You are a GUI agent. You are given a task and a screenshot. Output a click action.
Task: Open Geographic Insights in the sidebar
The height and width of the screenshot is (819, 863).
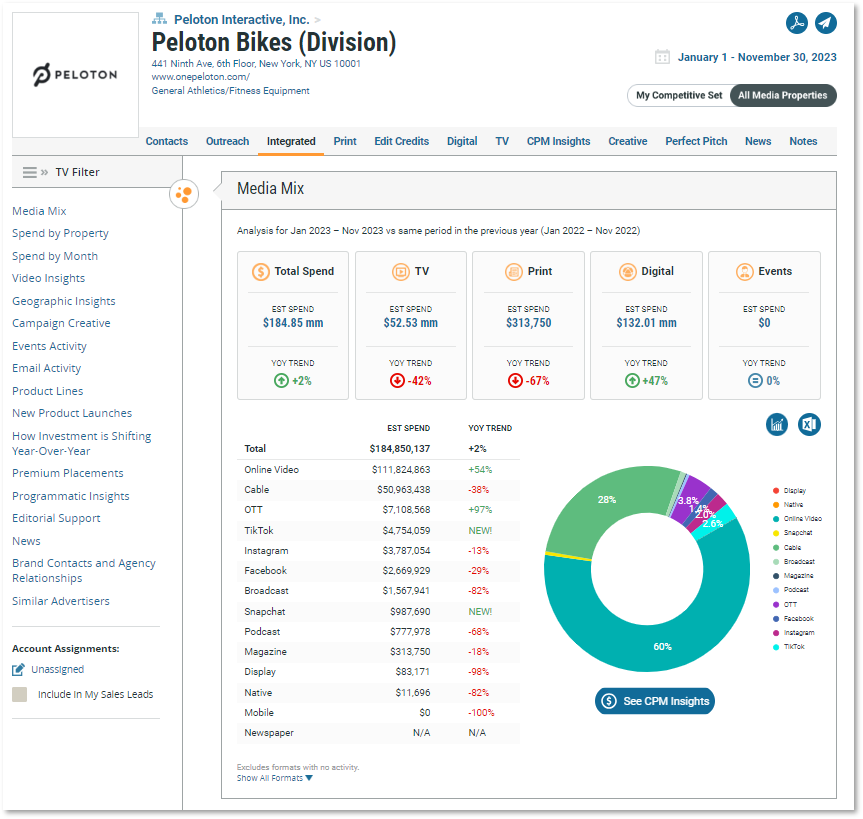tap(64, 301)
